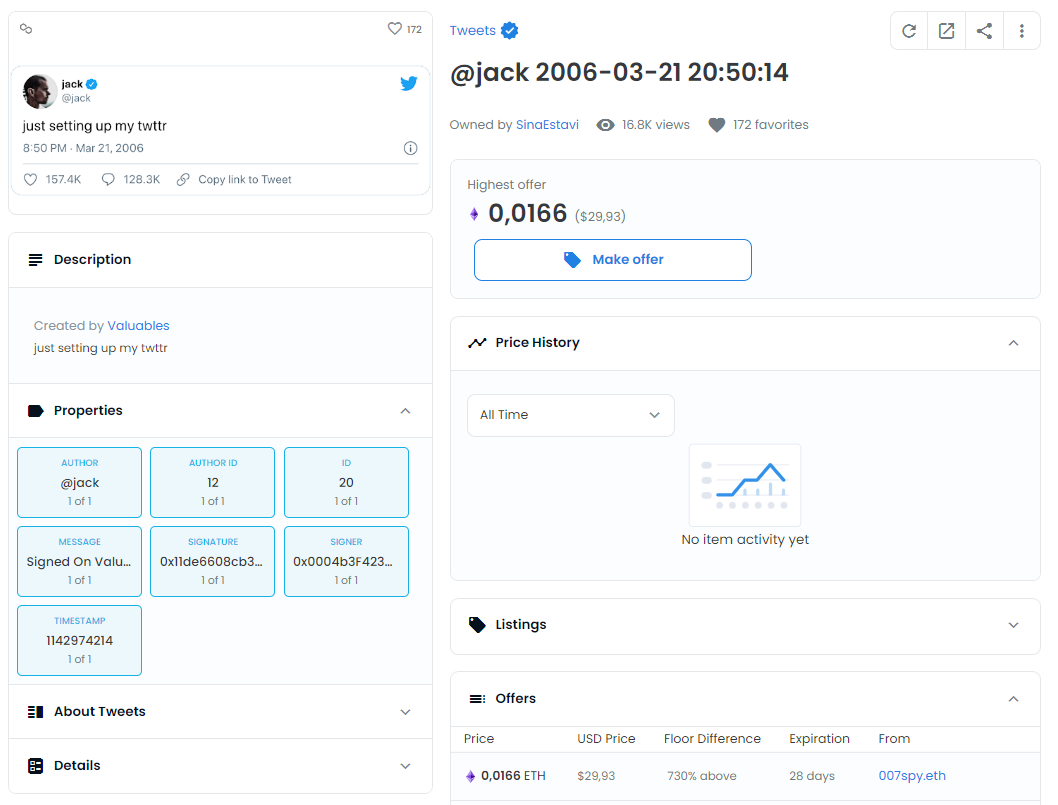
Task: Click the heart icon beside 172 favorites
Action: (717, 125)
